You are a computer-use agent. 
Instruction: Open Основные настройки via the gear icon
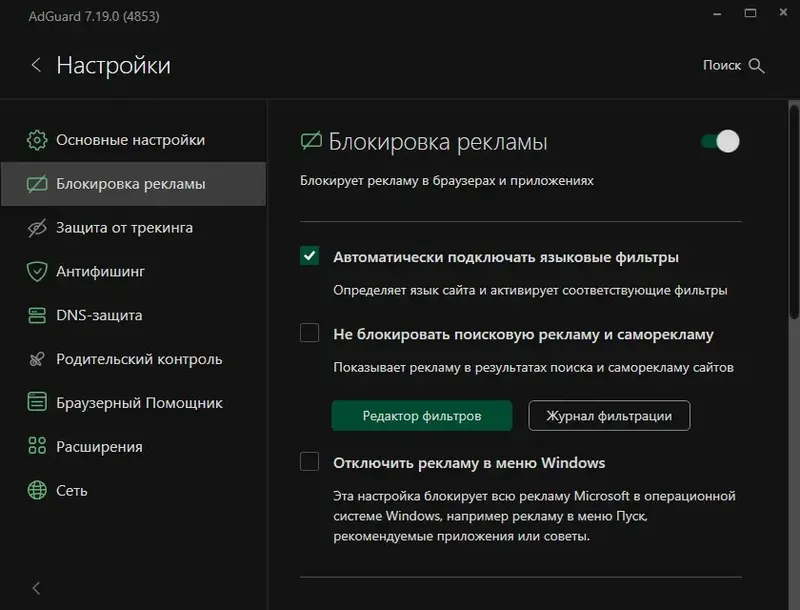click(x=38, y=139)
